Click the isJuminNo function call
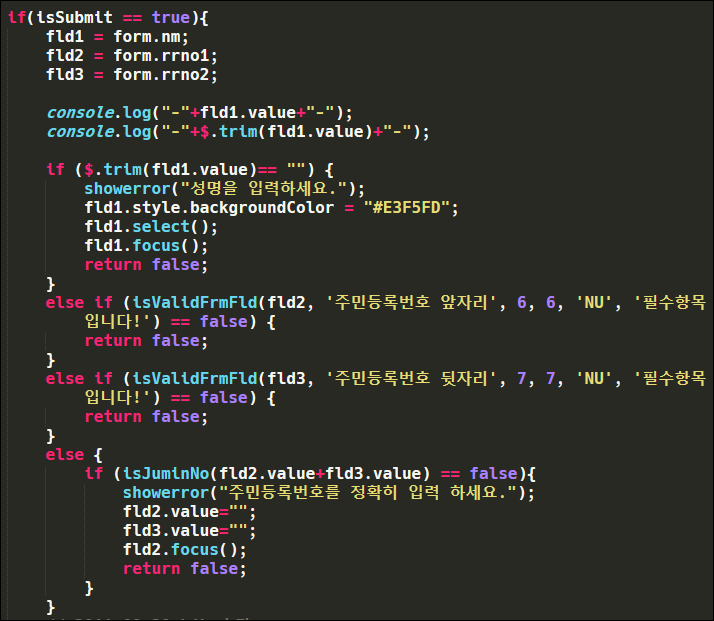 [x=165, y=473]
